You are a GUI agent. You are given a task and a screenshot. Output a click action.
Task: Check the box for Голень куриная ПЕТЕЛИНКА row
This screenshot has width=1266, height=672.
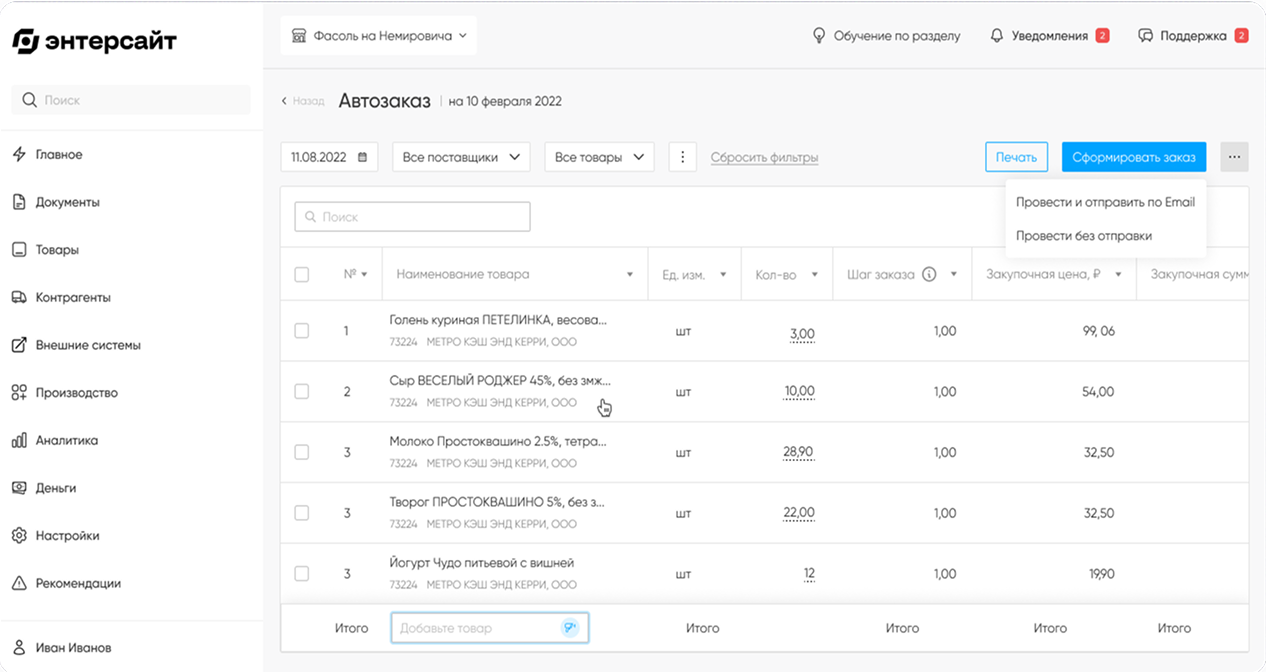(x=302, y=331)
